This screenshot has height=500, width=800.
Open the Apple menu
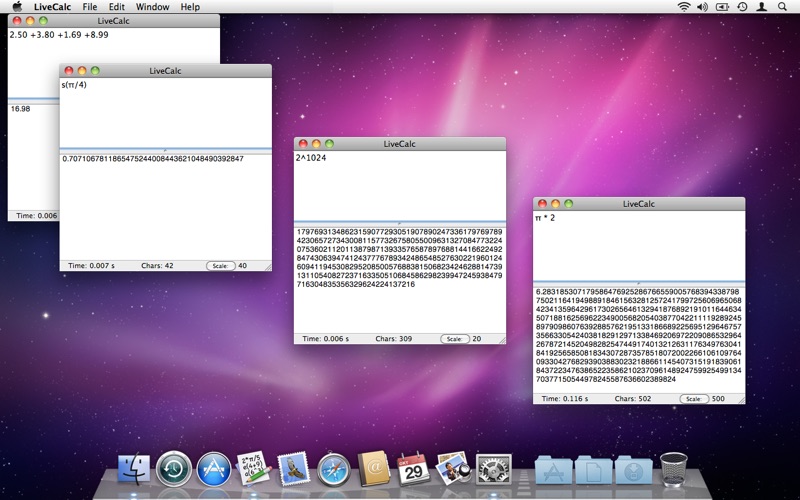(x=17, y=7)
